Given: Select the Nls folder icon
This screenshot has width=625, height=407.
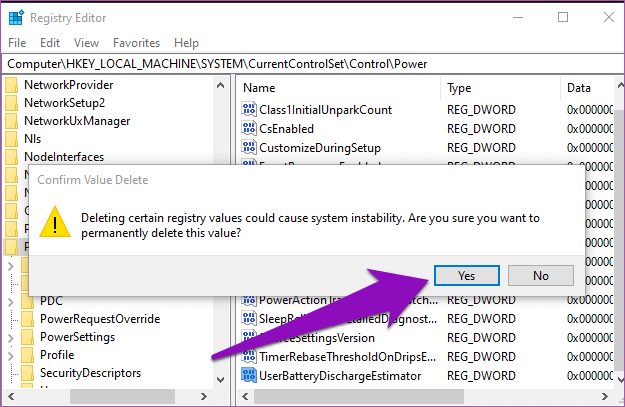Looking at the screenshot, I should pos(12,139).
